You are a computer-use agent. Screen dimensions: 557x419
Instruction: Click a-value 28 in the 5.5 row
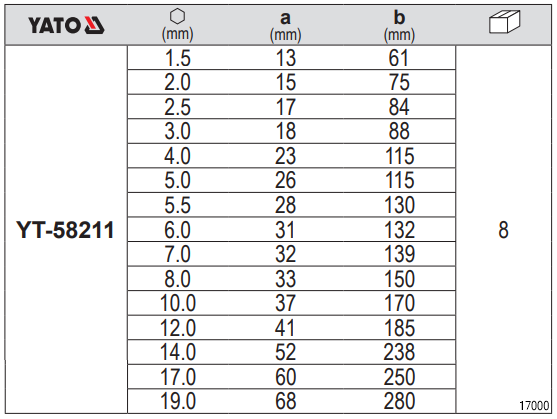tap(285, 205)
